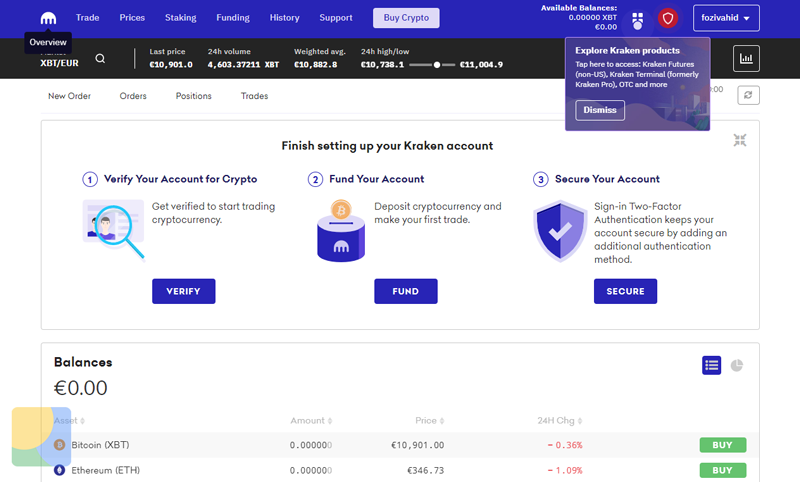Image resolution: width=800 pixels, height=482 pixels.
Task: Sort balances by Amount column
Action: pos(311,421)
